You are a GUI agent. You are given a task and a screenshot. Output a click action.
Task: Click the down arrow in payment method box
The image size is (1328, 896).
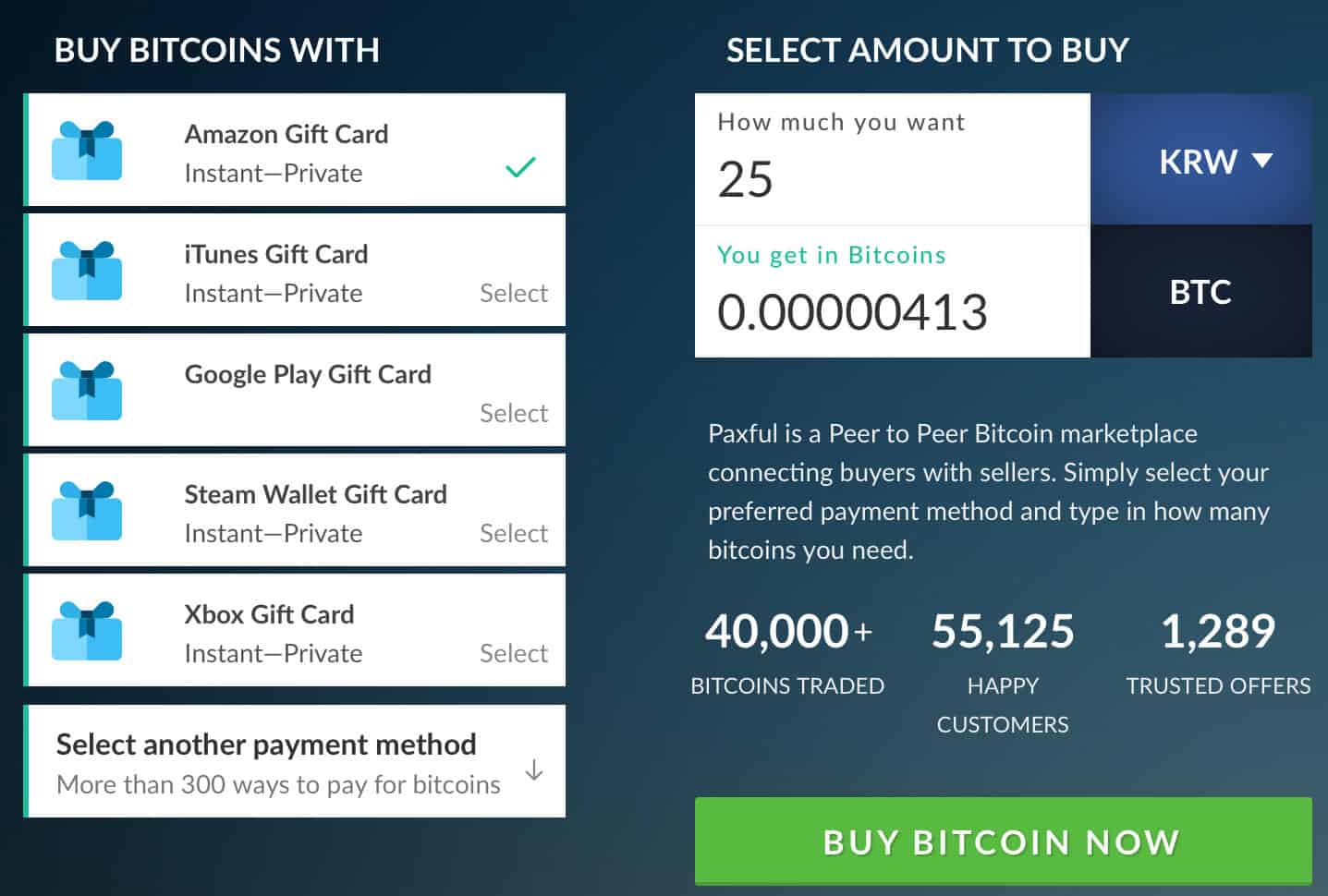pyautogui.click(x=533, y=769)
